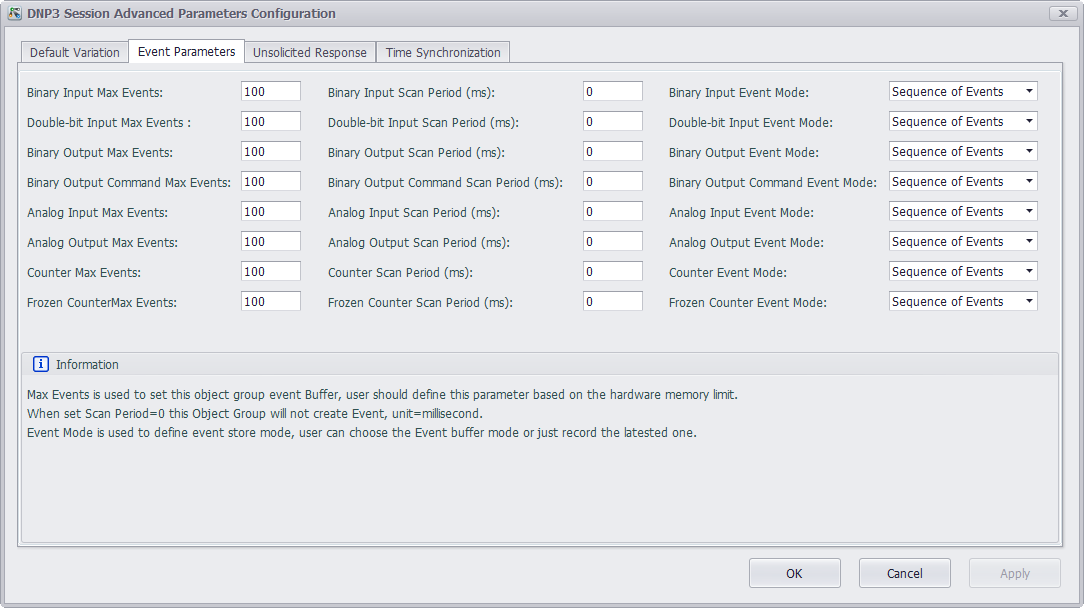Go to the Time Synchronization tab
The image size is (1084, 608).
[x=443, y=52]
